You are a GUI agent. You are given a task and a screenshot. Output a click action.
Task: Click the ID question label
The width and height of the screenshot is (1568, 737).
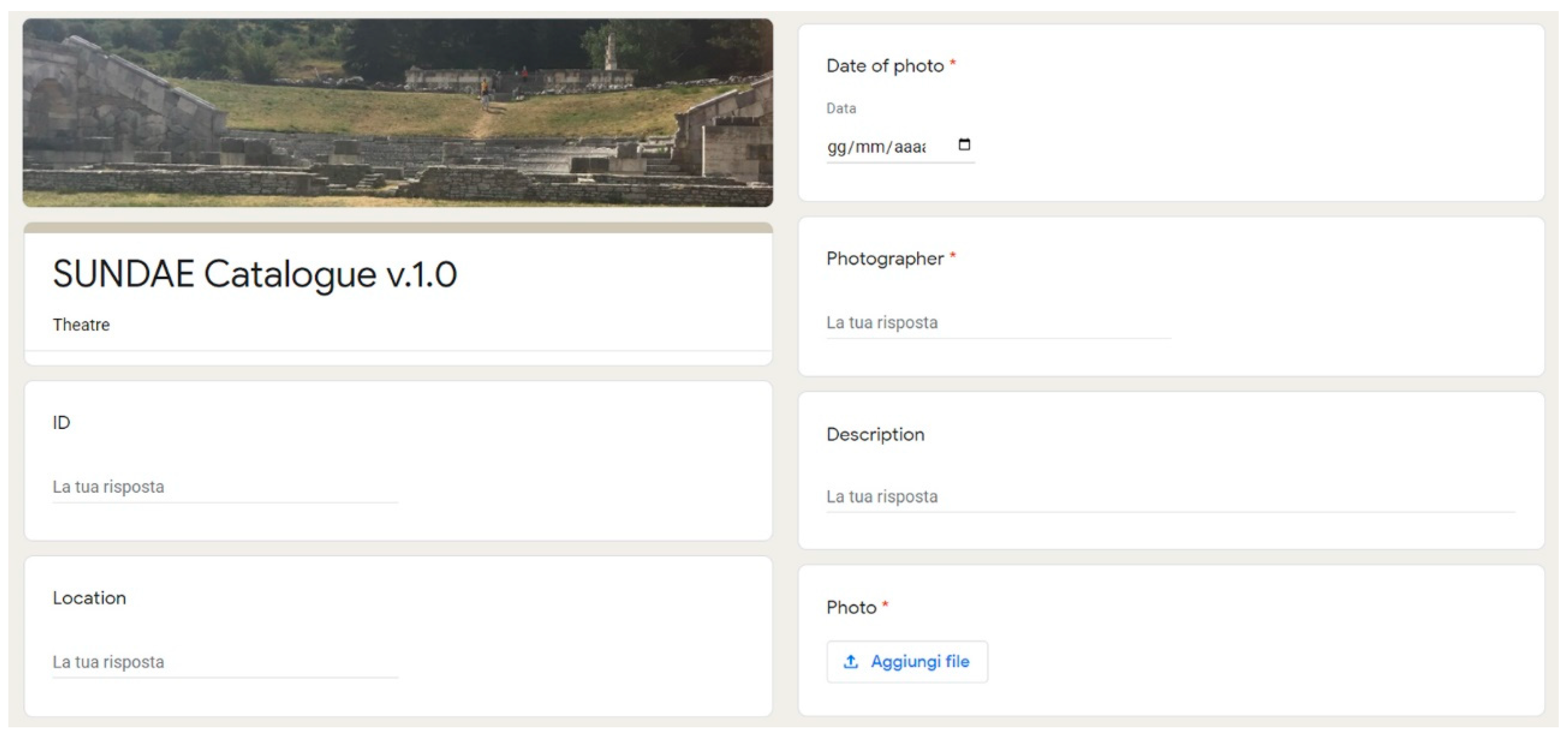(62, 422)
